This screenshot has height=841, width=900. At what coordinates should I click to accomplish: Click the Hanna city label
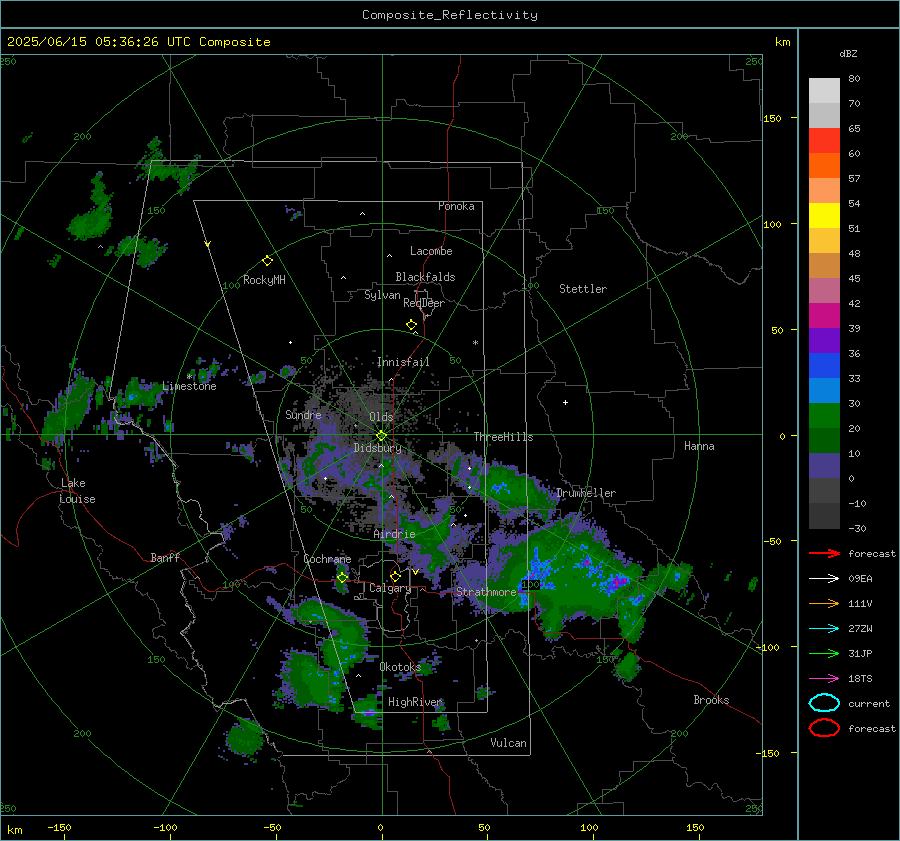click(699, 446)
